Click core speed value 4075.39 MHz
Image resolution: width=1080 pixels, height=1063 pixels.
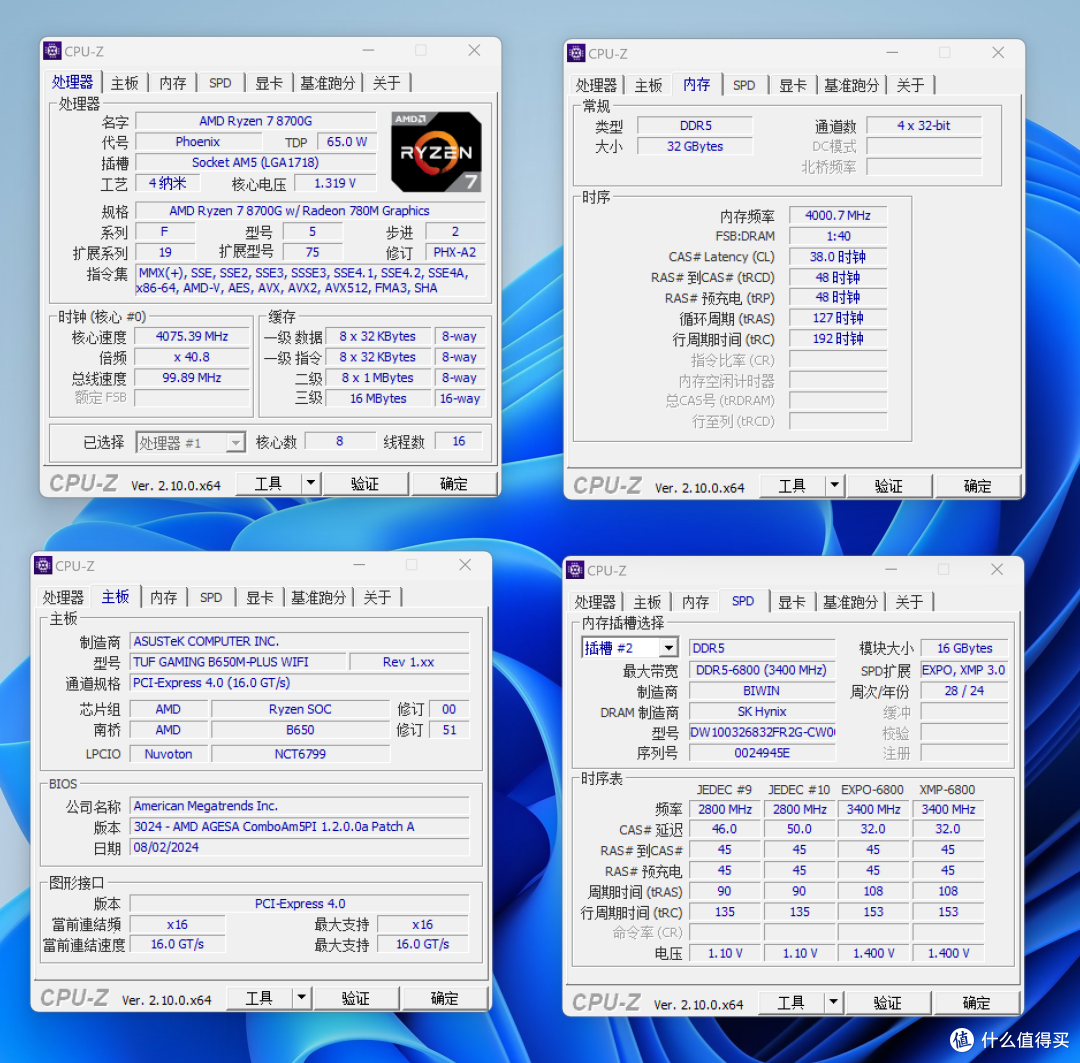192,336
